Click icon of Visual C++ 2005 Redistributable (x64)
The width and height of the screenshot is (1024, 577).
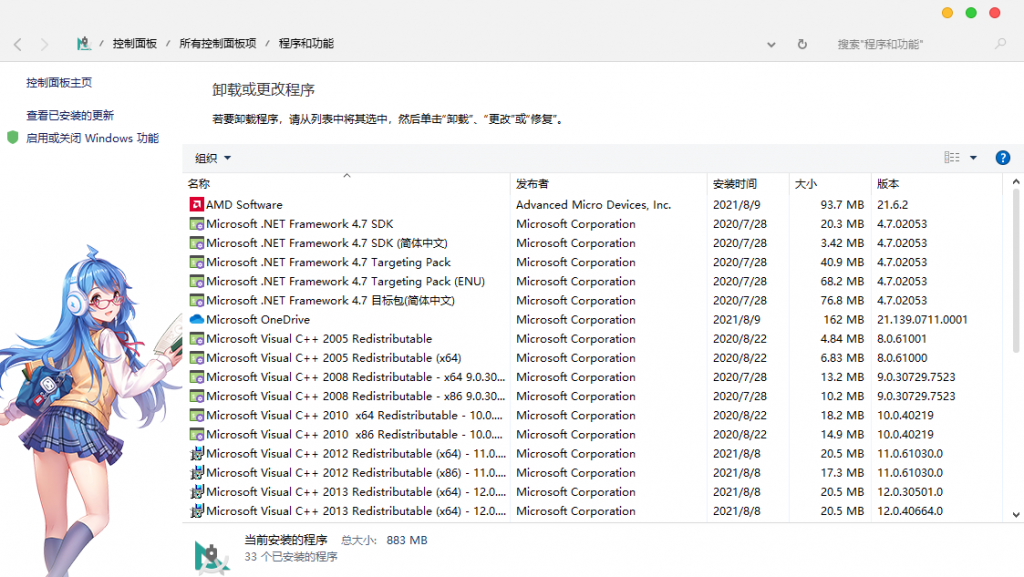pos(197,358)
